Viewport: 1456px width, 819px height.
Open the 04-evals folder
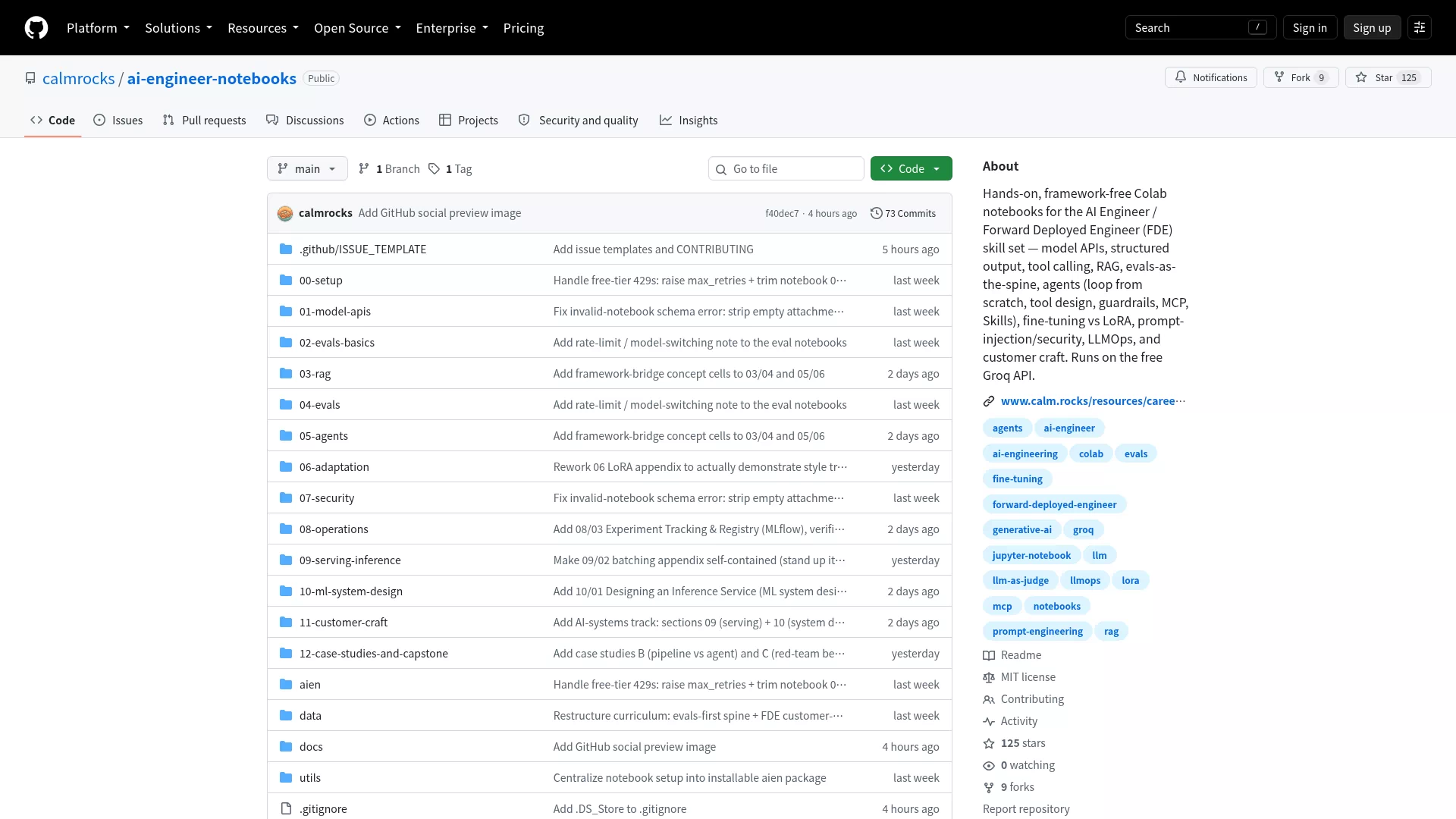click(319, 405)
